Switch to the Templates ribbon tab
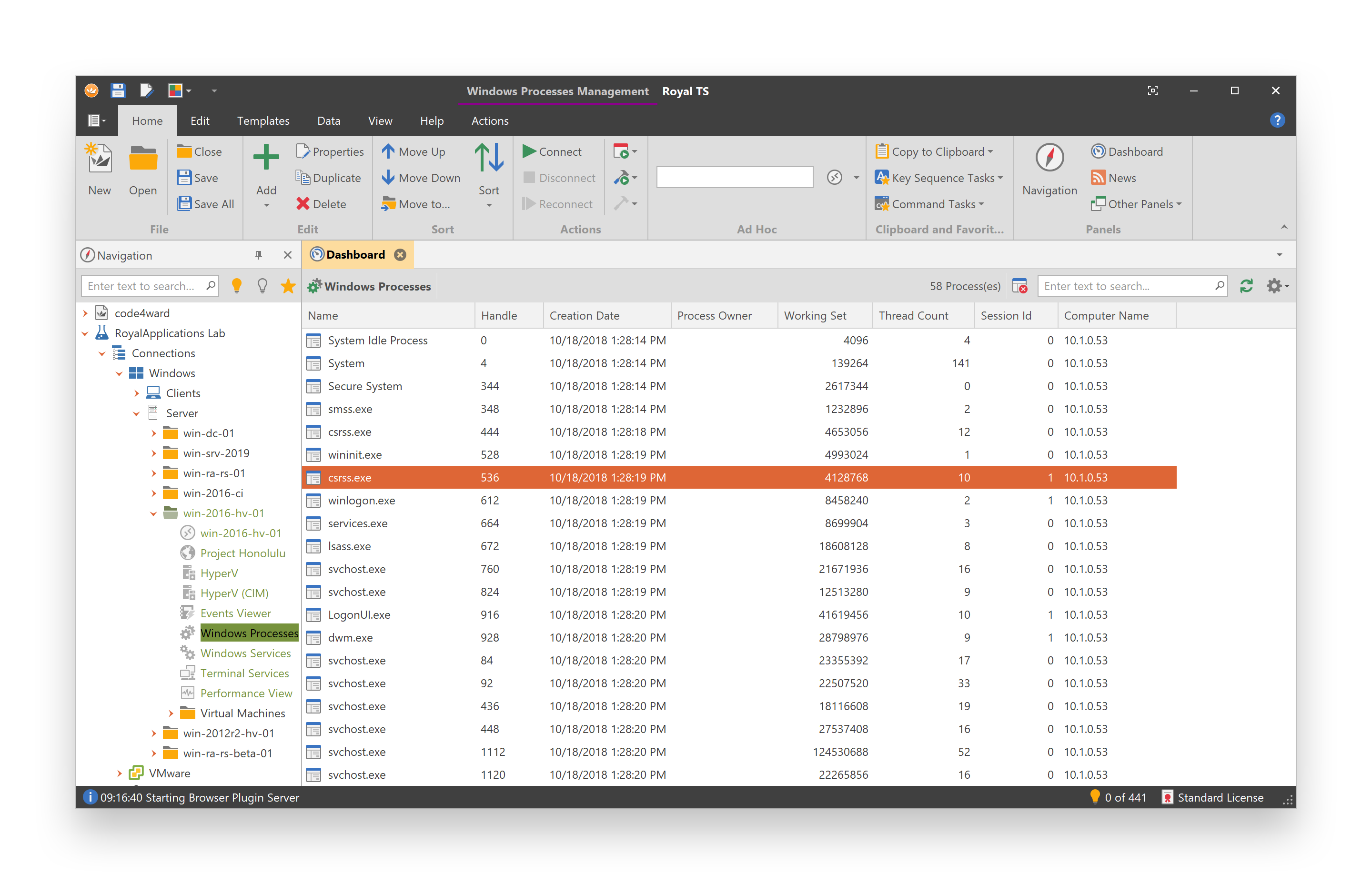The height and width of the screenshot is (884, 1372). (263, 121)
